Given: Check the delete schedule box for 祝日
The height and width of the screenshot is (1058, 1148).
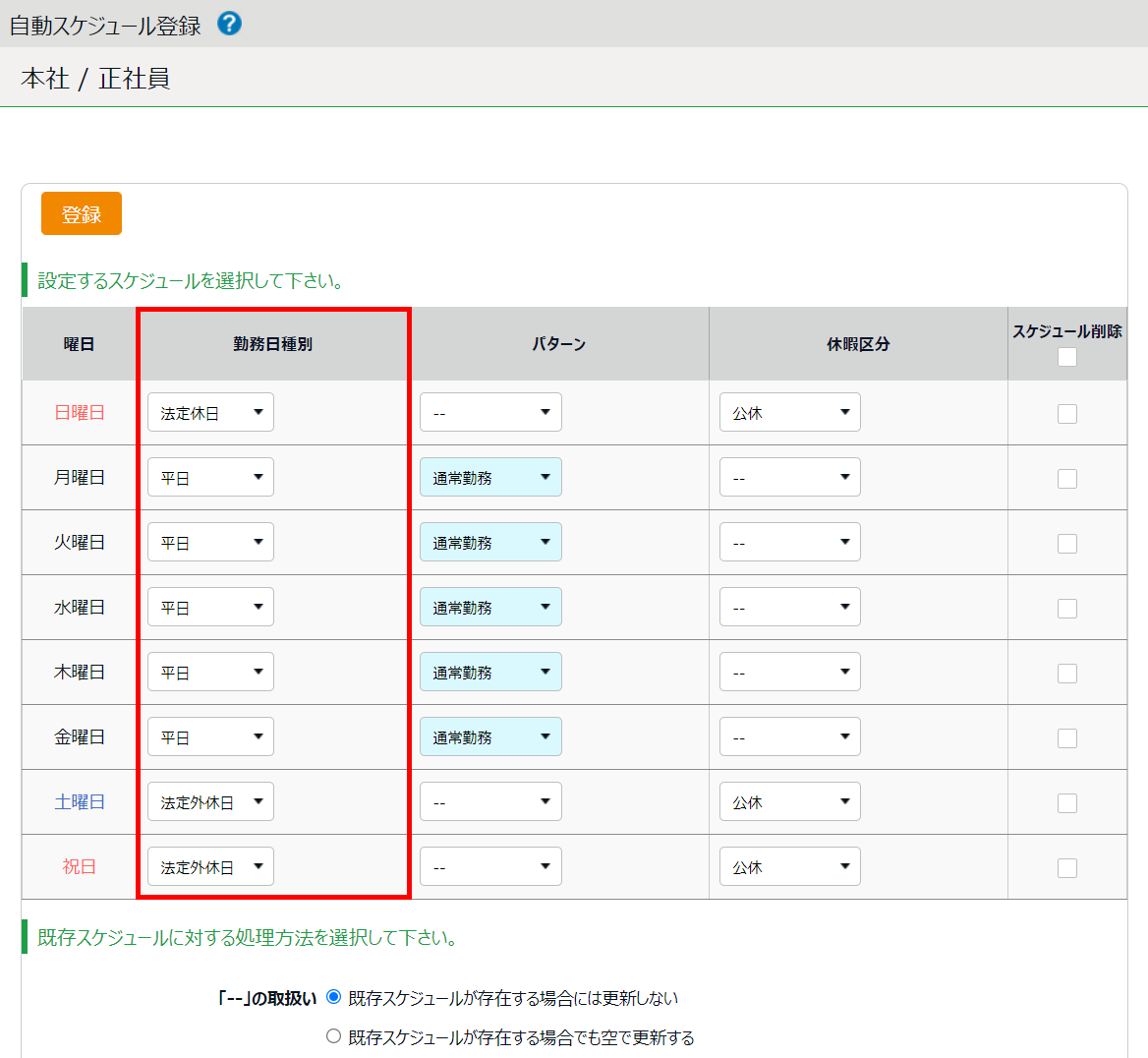Looking at the screenshot, I should tap(1066, 868).
